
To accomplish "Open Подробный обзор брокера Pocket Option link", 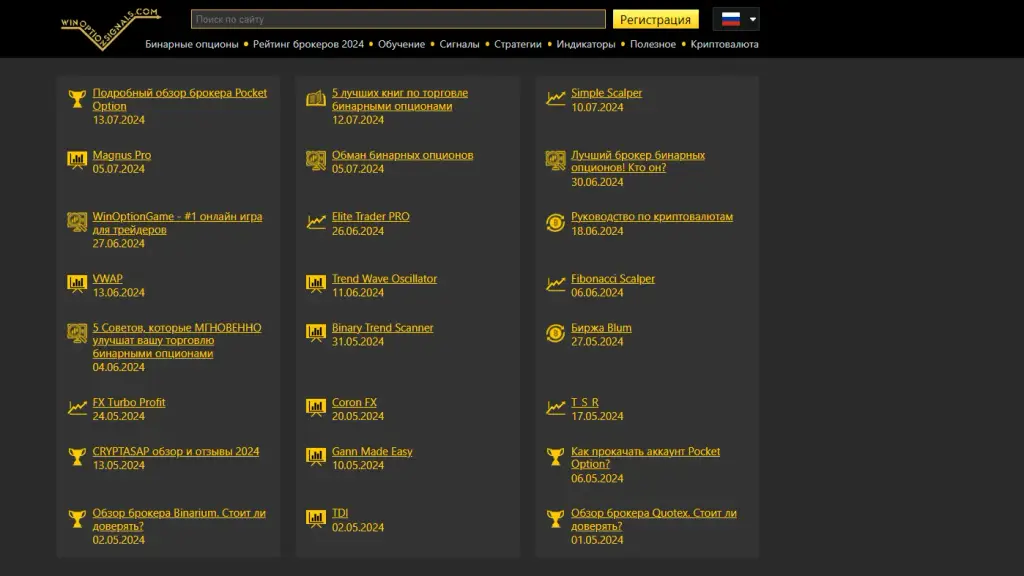I will 180,99.
